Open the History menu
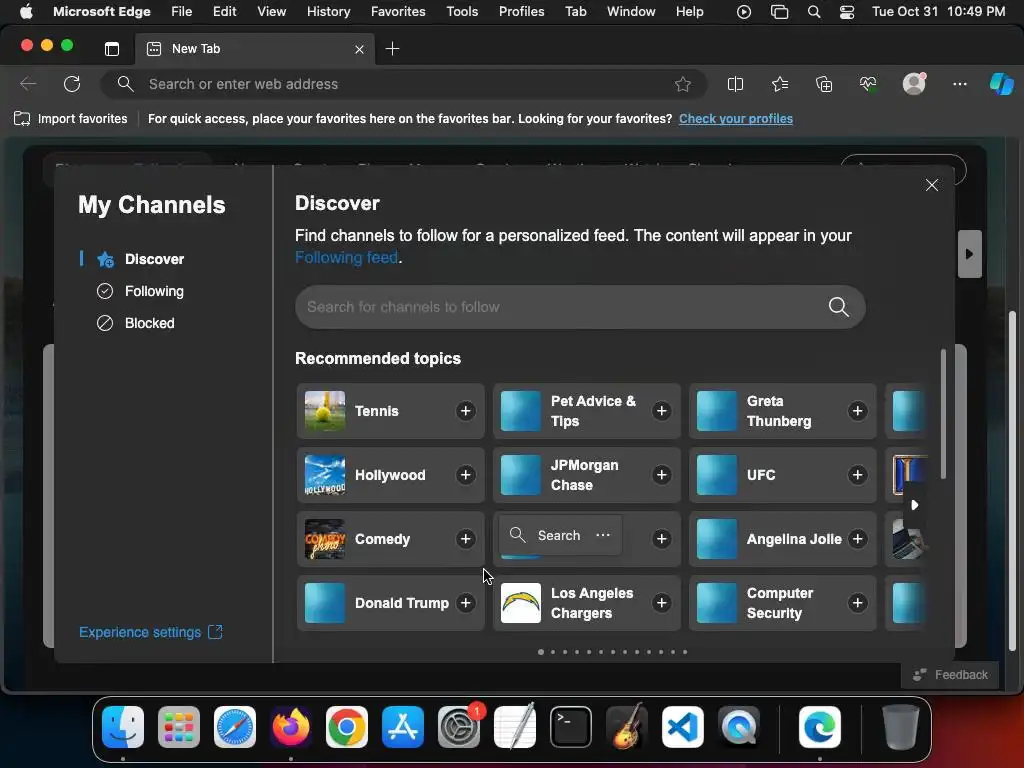 coord(328,12)
